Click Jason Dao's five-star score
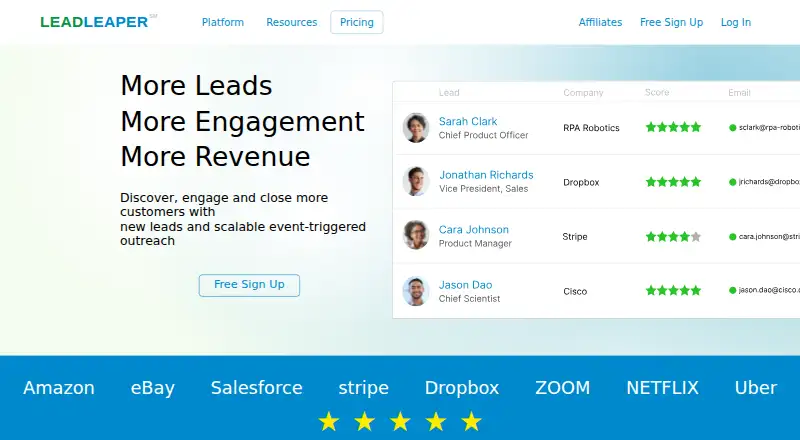The height and width of the screenshot is (440, 800). [x=673, y=290]
